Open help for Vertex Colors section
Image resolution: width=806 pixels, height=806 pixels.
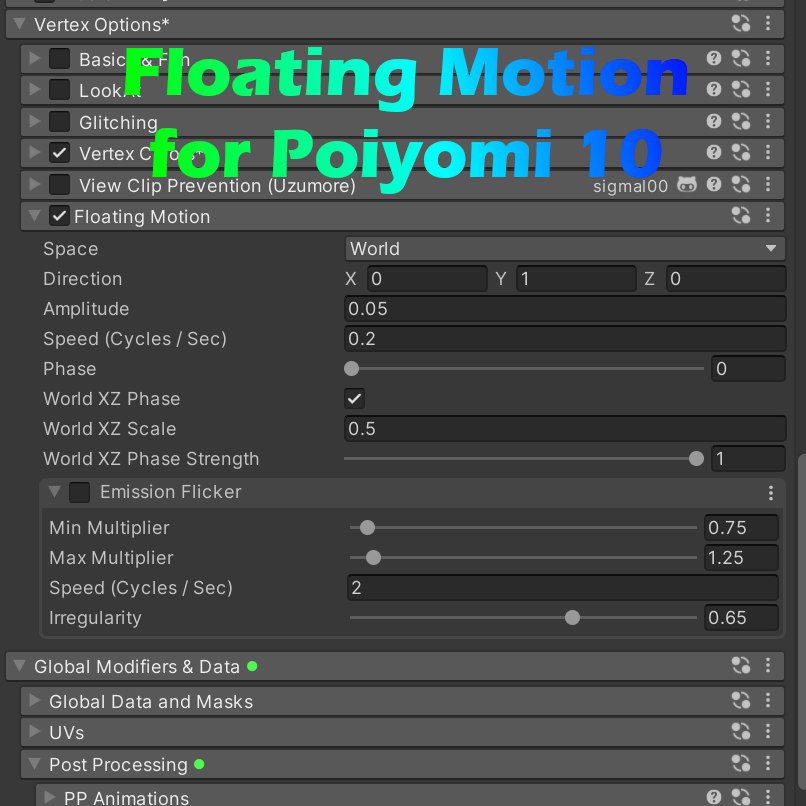click(x=713, y=152)
